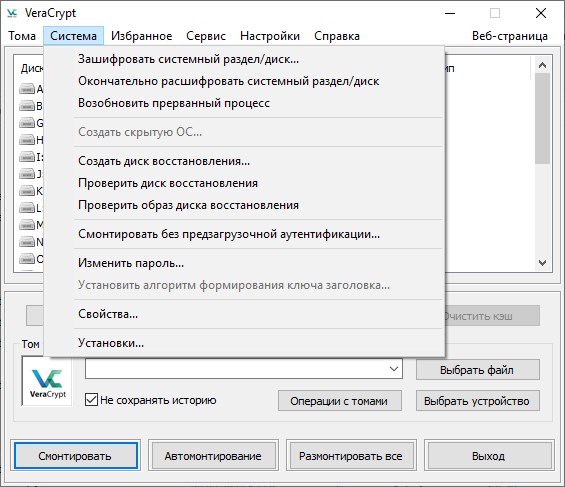Select drive B icon in drive list
Viewport: 565px width, 487px height.
click(27, 106)
